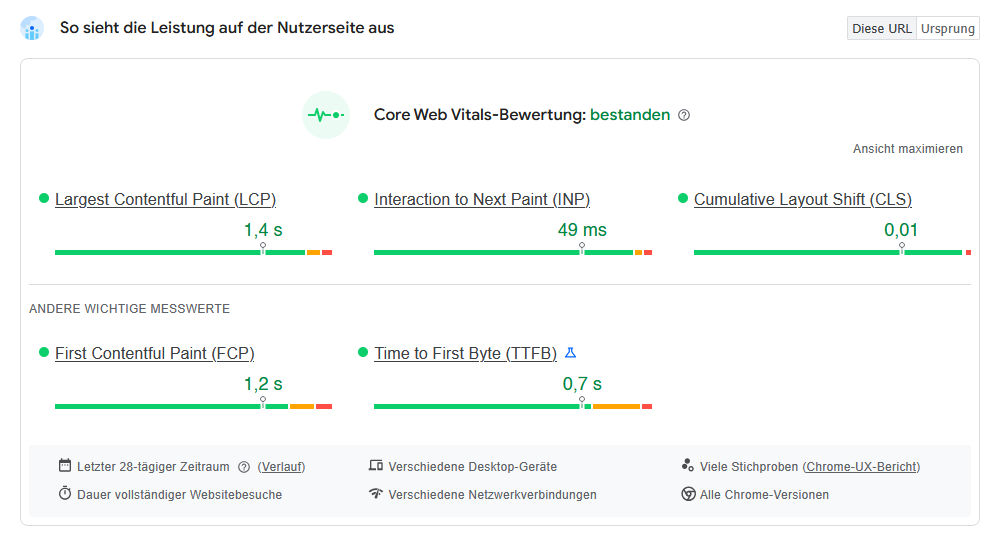Click the Stichproben dots icon

(x=688, y=466)
